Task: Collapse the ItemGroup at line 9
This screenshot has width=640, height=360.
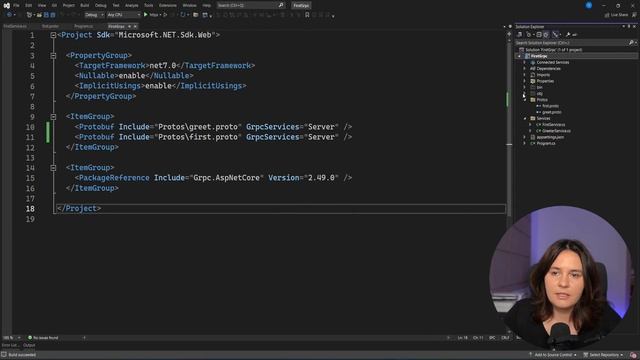Action: coord(53,117)
